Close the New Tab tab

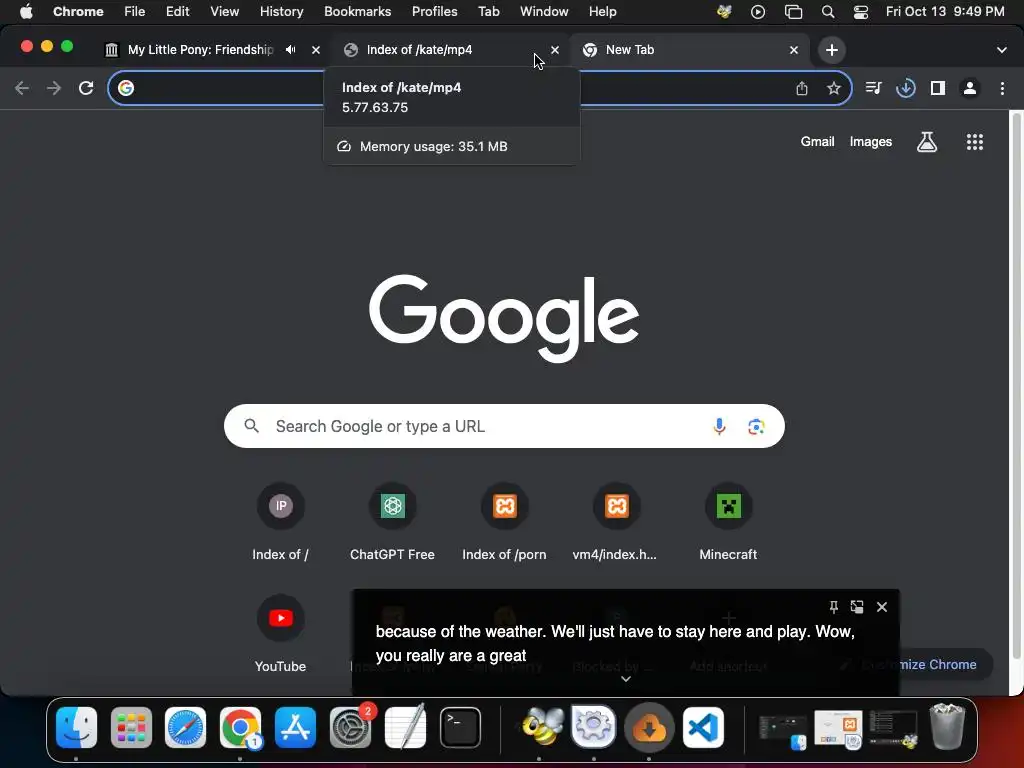pos(794,50)
